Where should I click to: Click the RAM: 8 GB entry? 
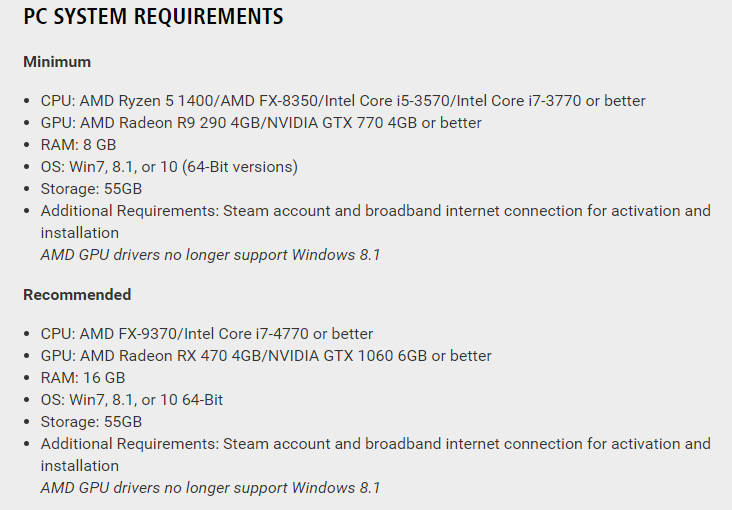point(78,145)
